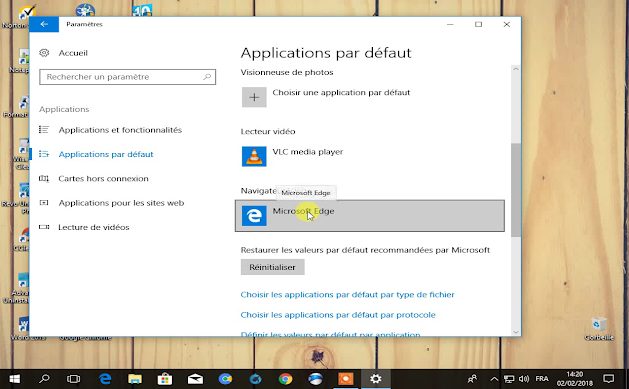Click the Applications pour les sites web icon
Image resolution: width=629 pixels, height=389 pixels.
click(x=44, y=203)
